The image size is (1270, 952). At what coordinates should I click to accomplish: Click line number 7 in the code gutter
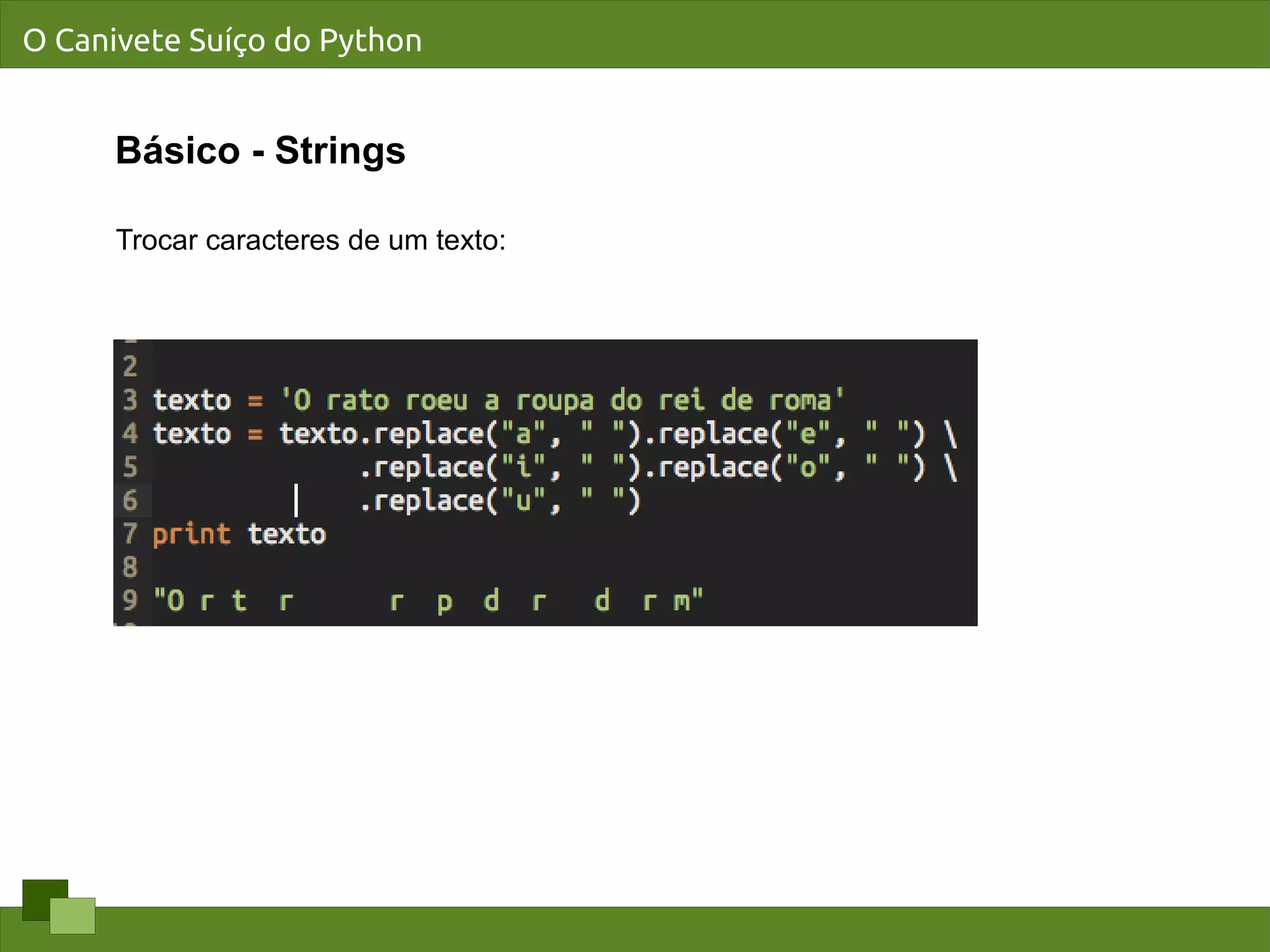click(130, 534)
